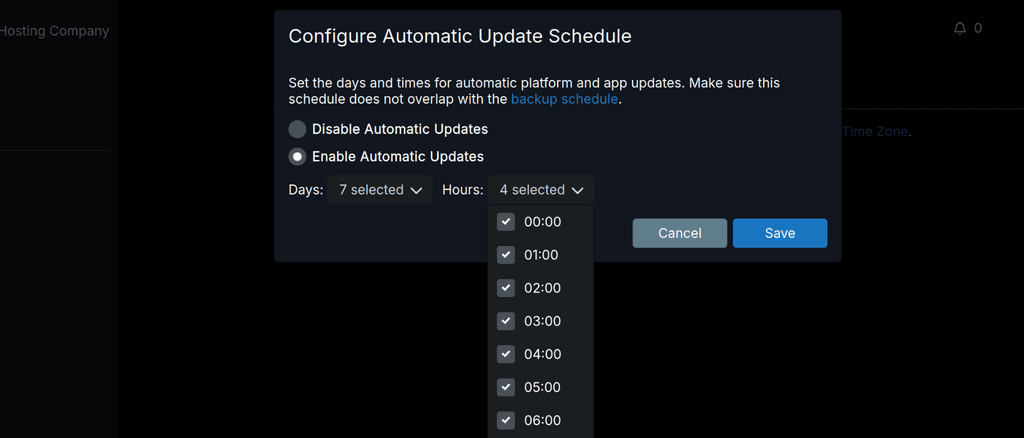
Task: Click the Hosting Company sidebar label
Action: (x=54, y=31)
